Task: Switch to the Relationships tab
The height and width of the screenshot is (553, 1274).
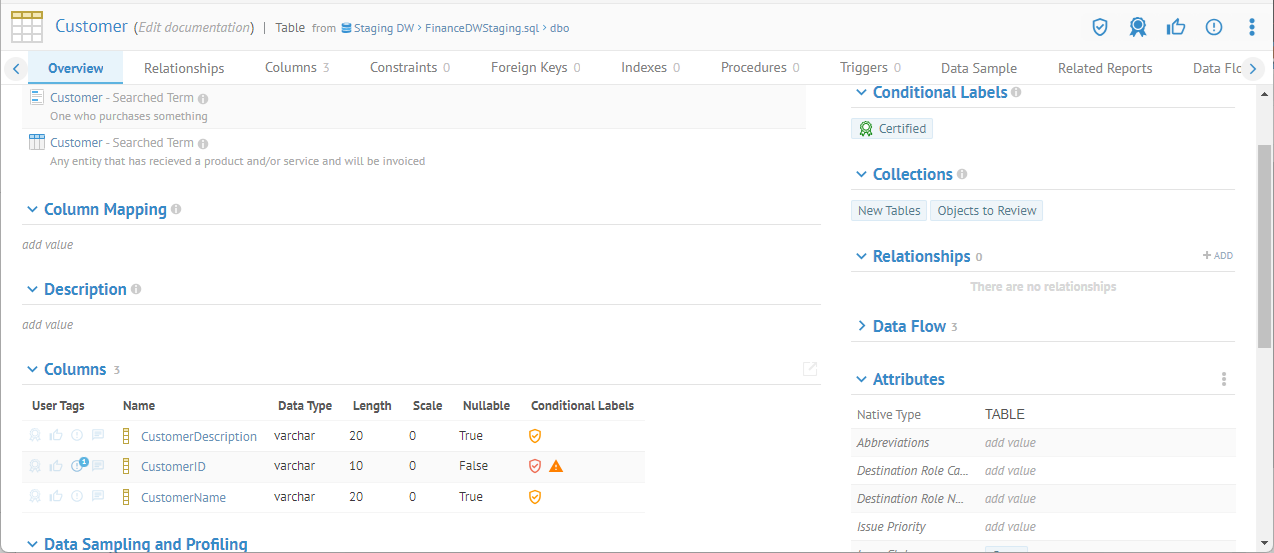Action: [x=184, y=68]
